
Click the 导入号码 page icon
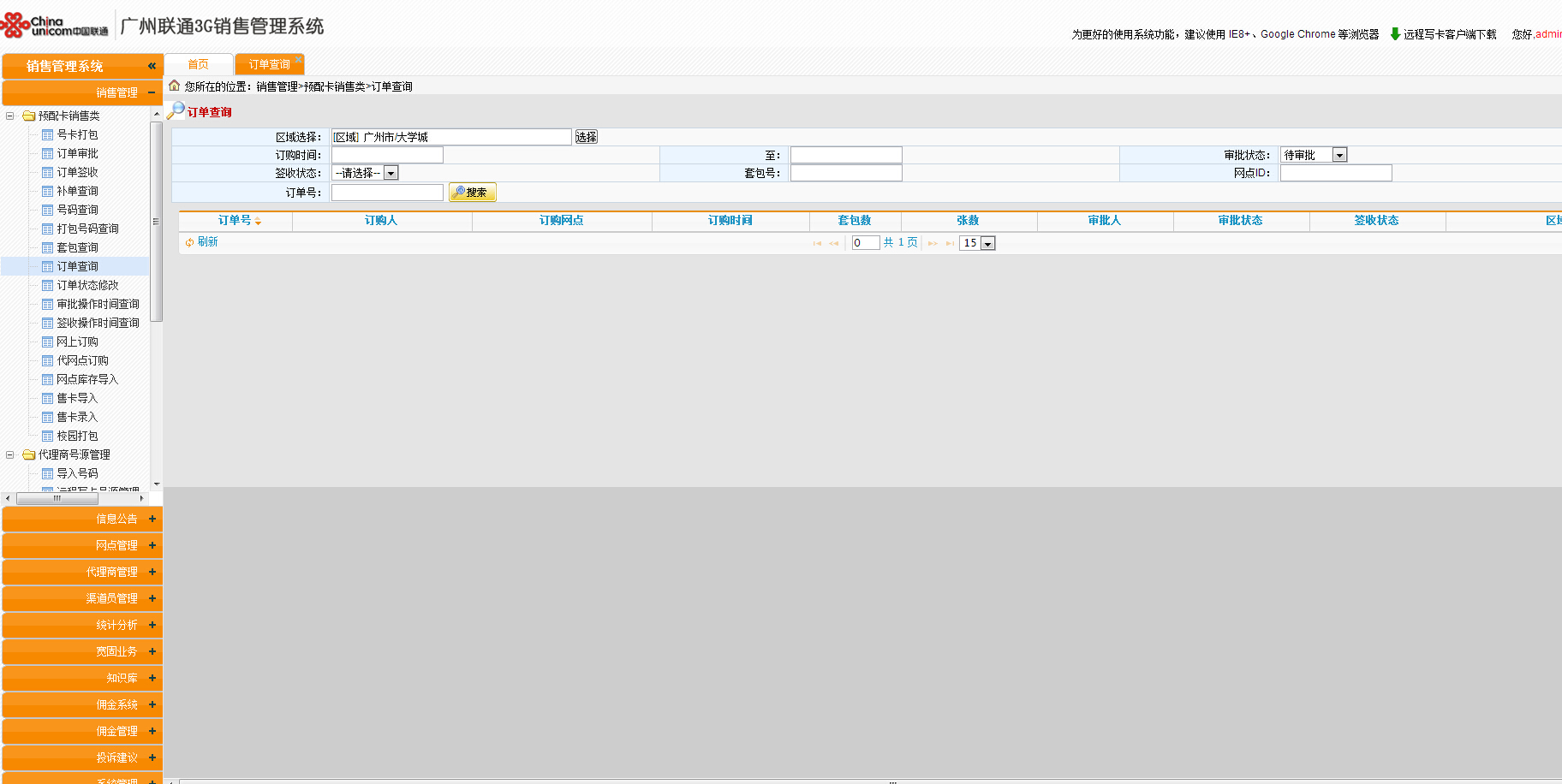pos(48,473)
